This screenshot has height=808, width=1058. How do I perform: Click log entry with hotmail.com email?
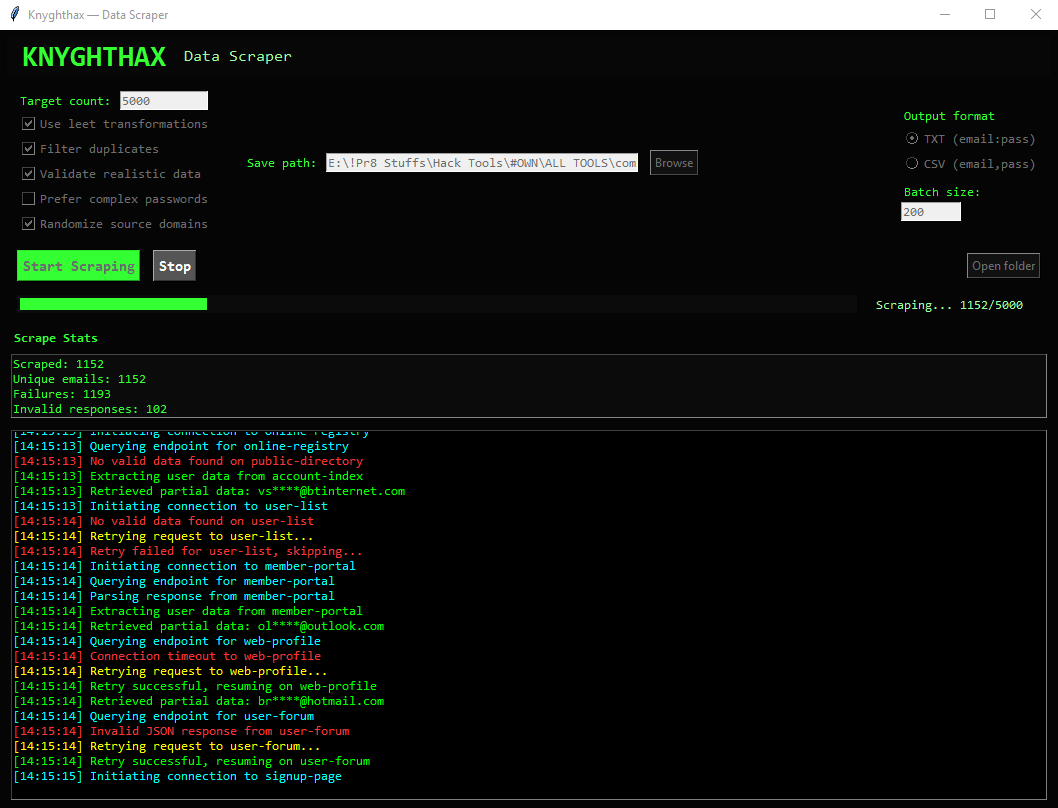click(x=199, y=701)
